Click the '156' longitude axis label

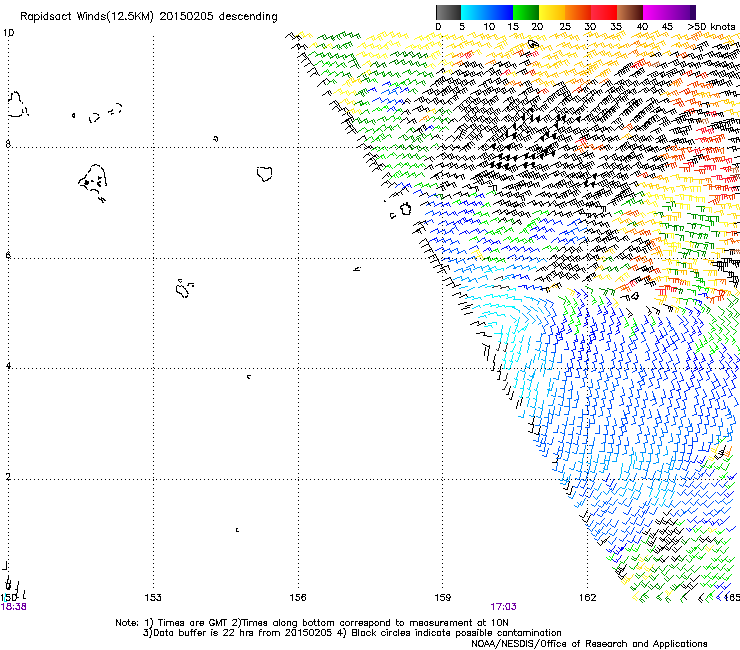point(298,598)
